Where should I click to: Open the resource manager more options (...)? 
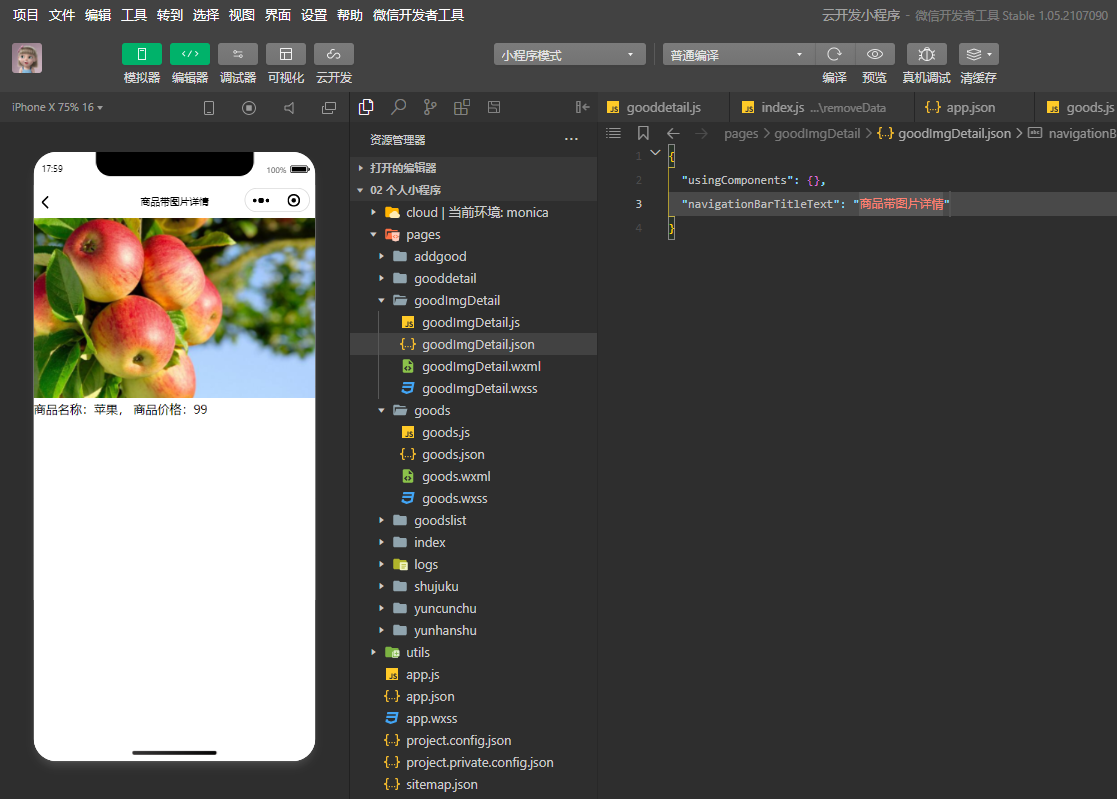[x=571, y=140]
